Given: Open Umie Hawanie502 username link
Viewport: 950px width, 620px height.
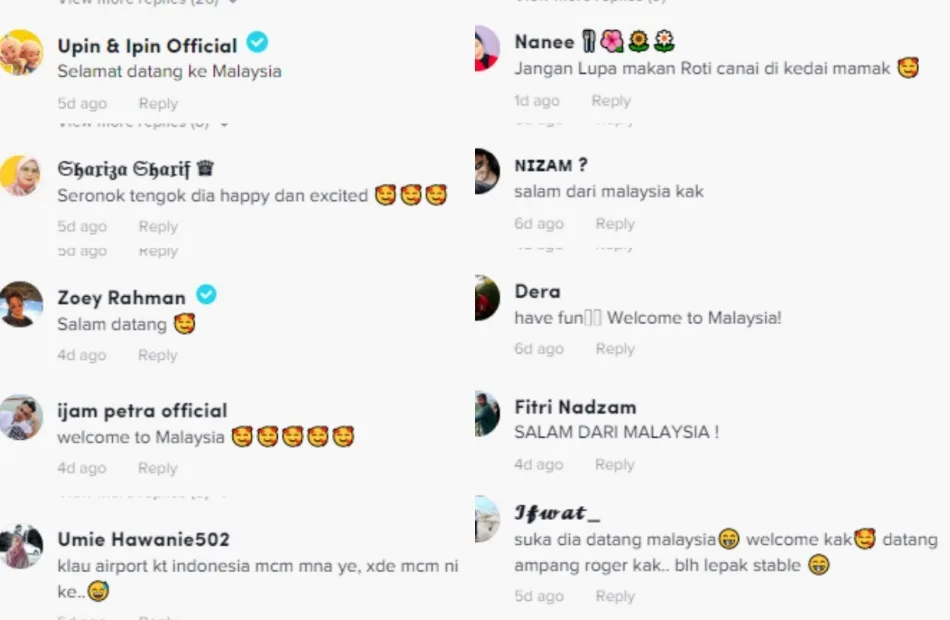Looking at the screenshot, I should coord(144,539).
